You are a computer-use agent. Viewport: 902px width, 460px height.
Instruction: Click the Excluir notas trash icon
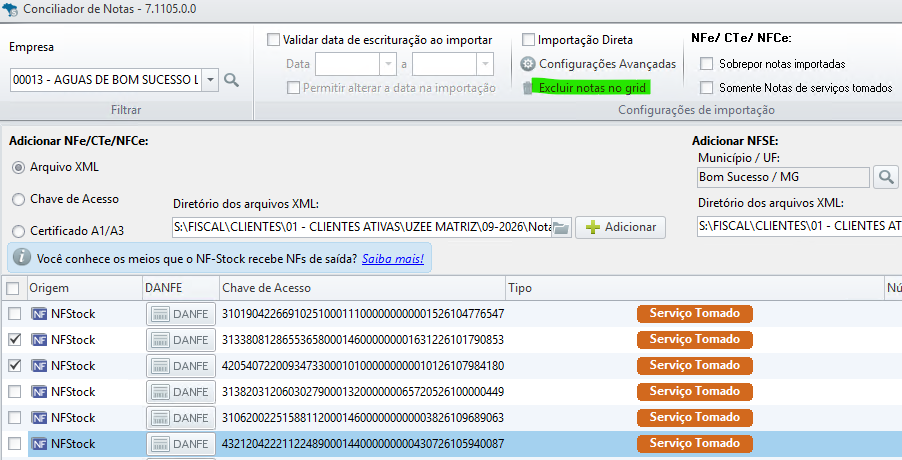[x=528, y=87]
